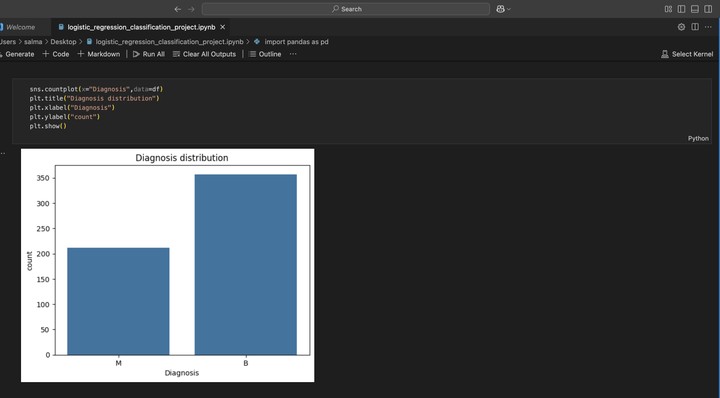This screenshot has width=720, height=398.
Task: Click the plt.show() code line
Action: (x=48, y=126)
